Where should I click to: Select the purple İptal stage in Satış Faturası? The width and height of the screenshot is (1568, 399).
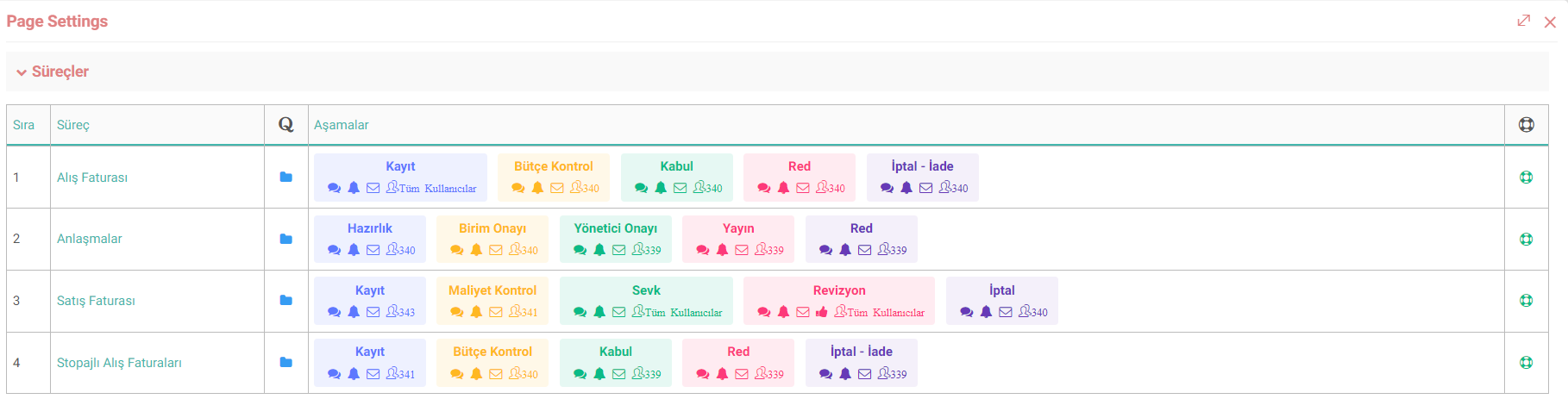[x=1002, y=301]
